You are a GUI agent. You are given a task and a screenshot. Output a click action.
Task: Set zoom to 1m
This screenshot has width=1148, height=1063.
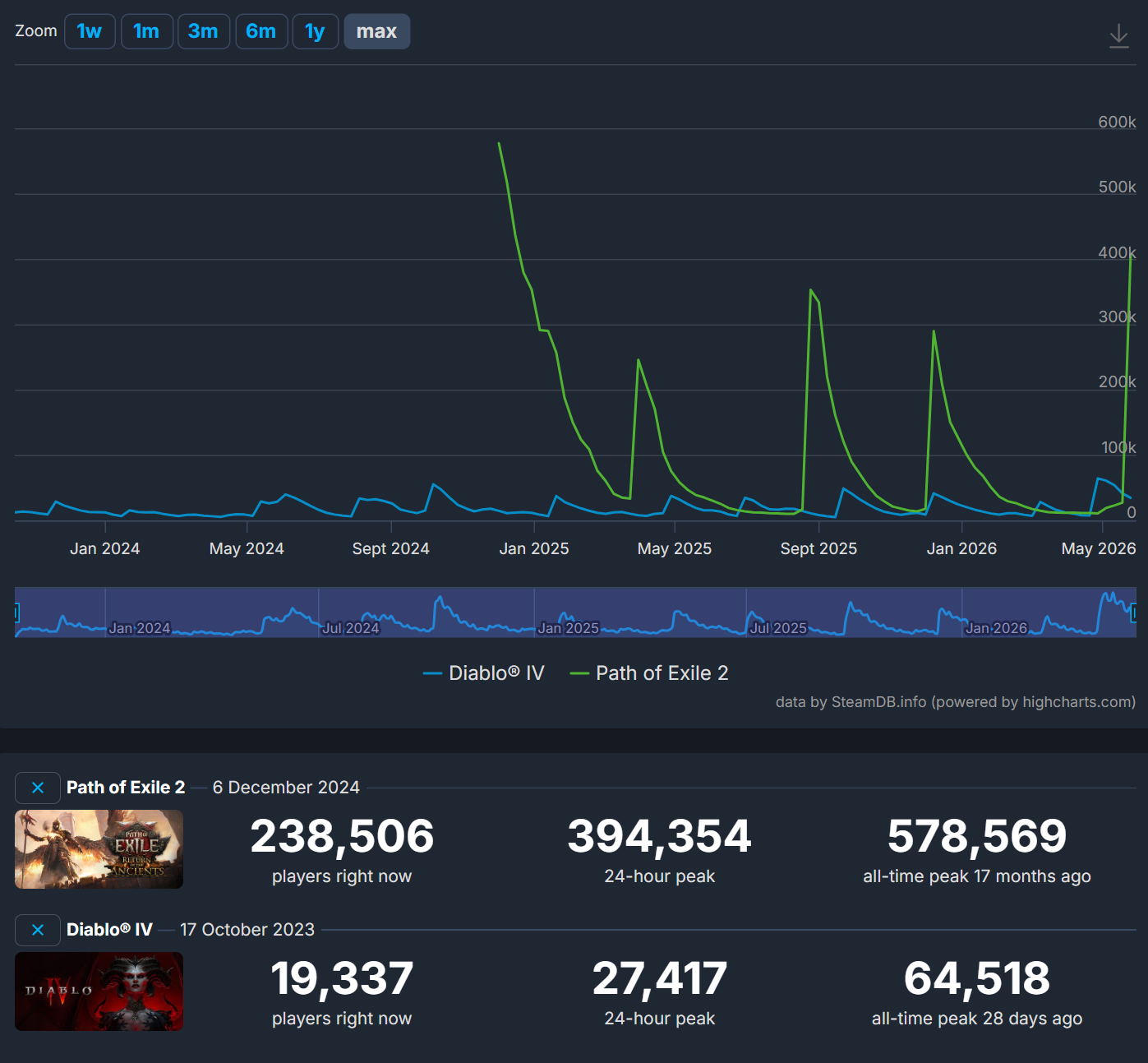click(147, 31)
